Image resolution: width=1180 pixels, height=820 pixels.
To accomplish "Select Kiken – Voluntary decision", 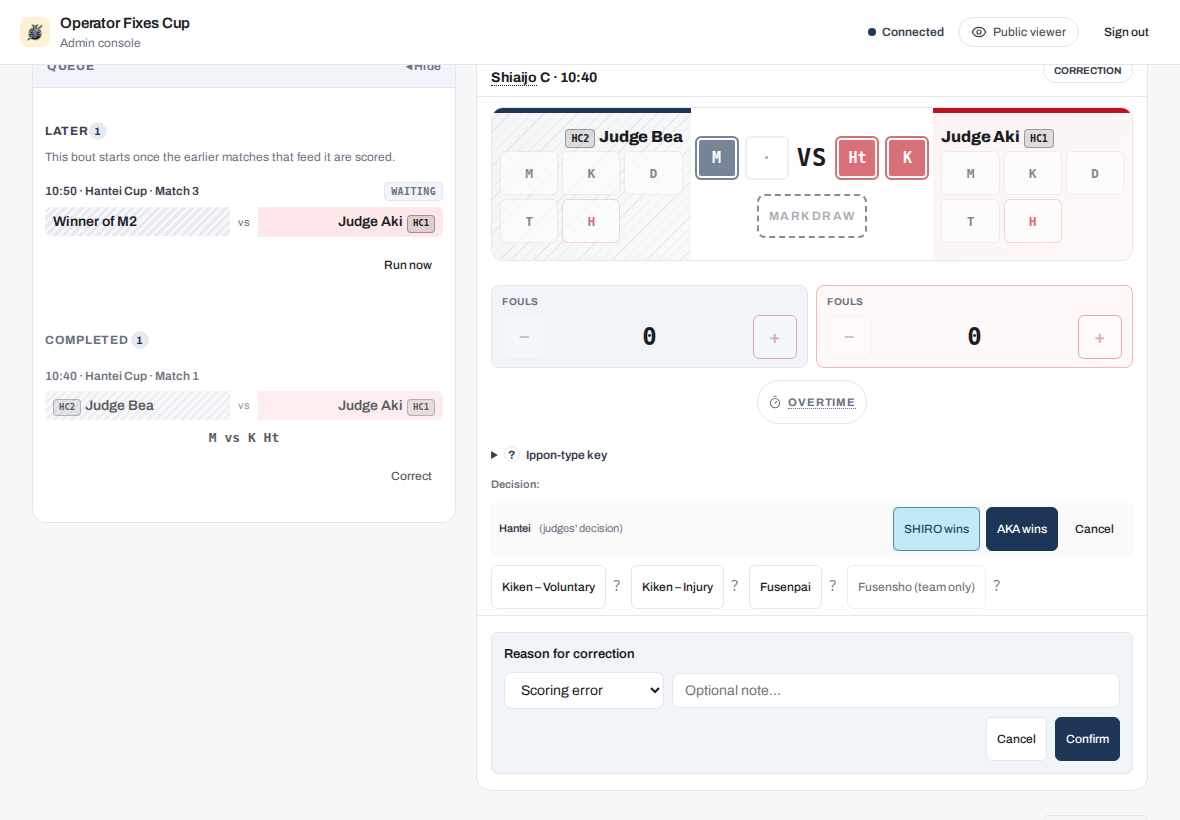I will (549, 587).
